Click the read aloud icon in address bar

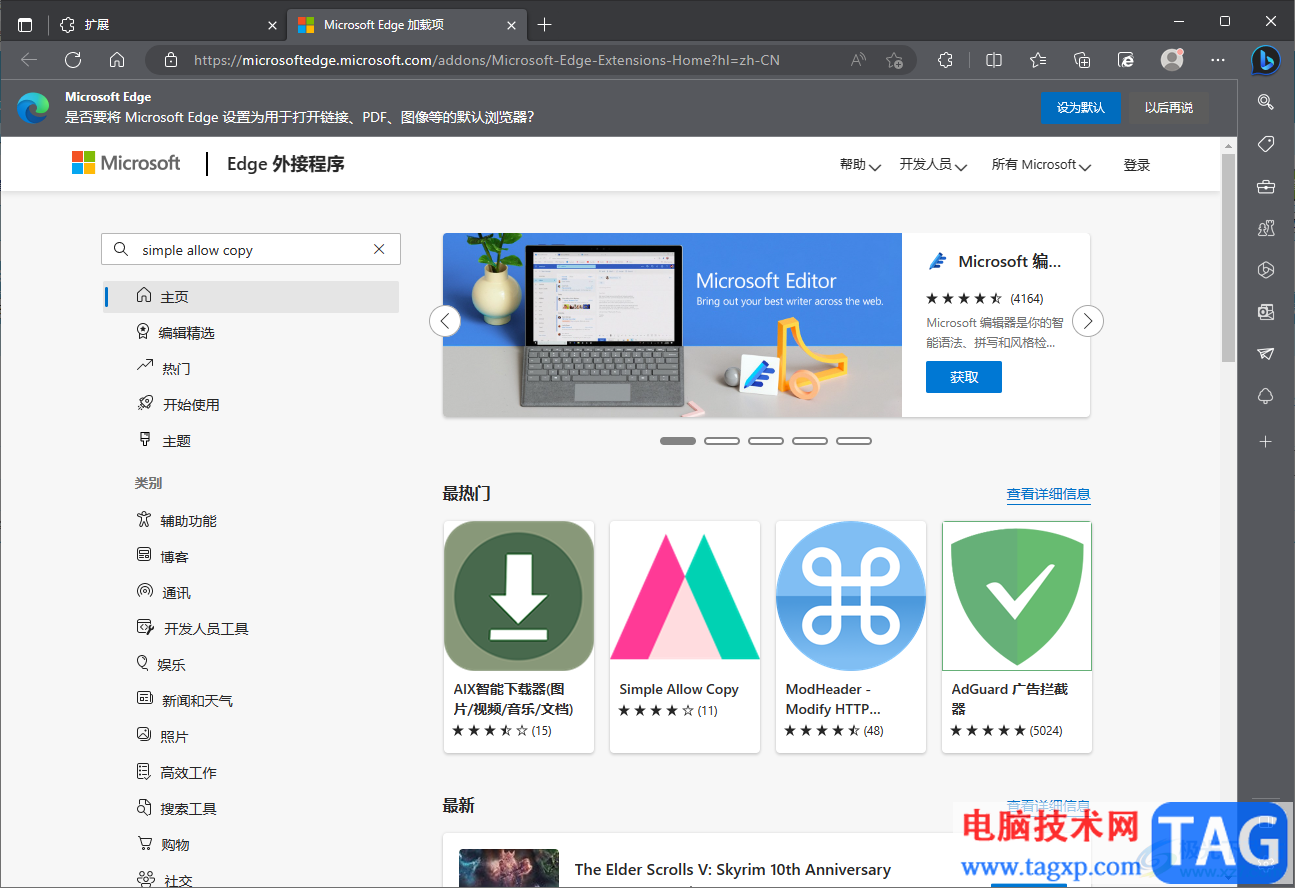point(858,60)
